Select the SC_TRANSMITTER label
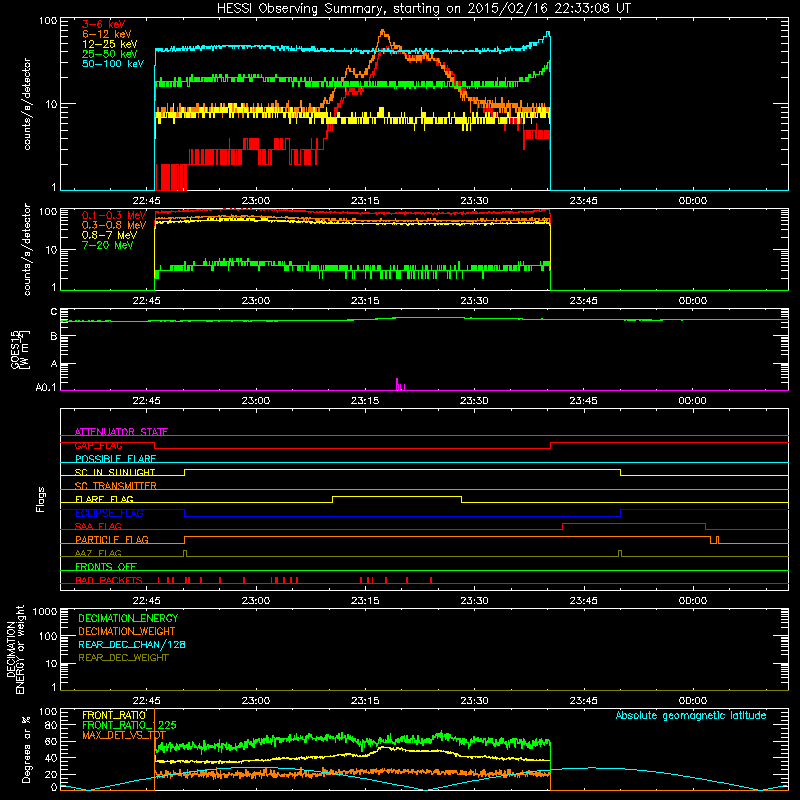 point(115,486)
